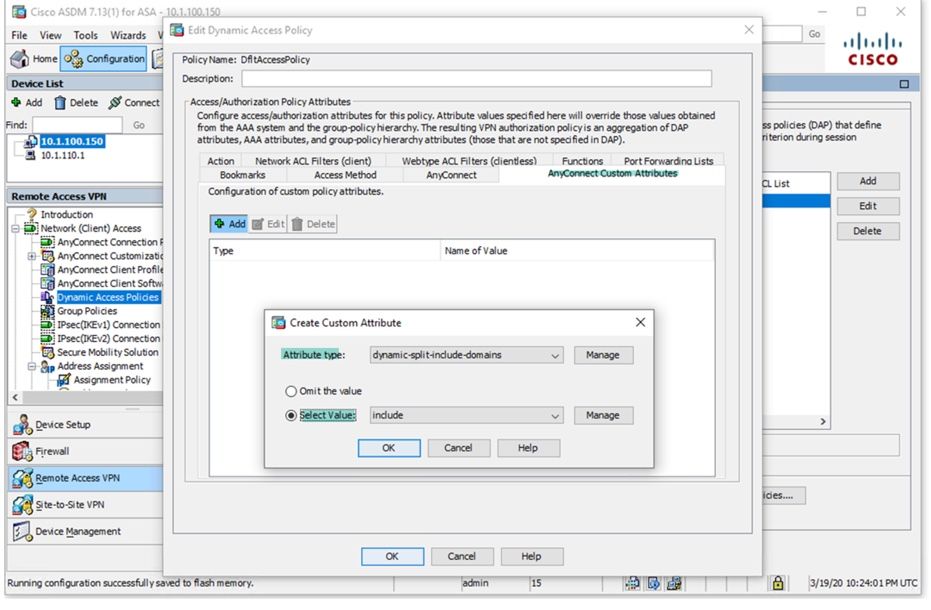Click Manage next to Select Value
The width and height of the screenshot is (931, 610).
(603, 415)
